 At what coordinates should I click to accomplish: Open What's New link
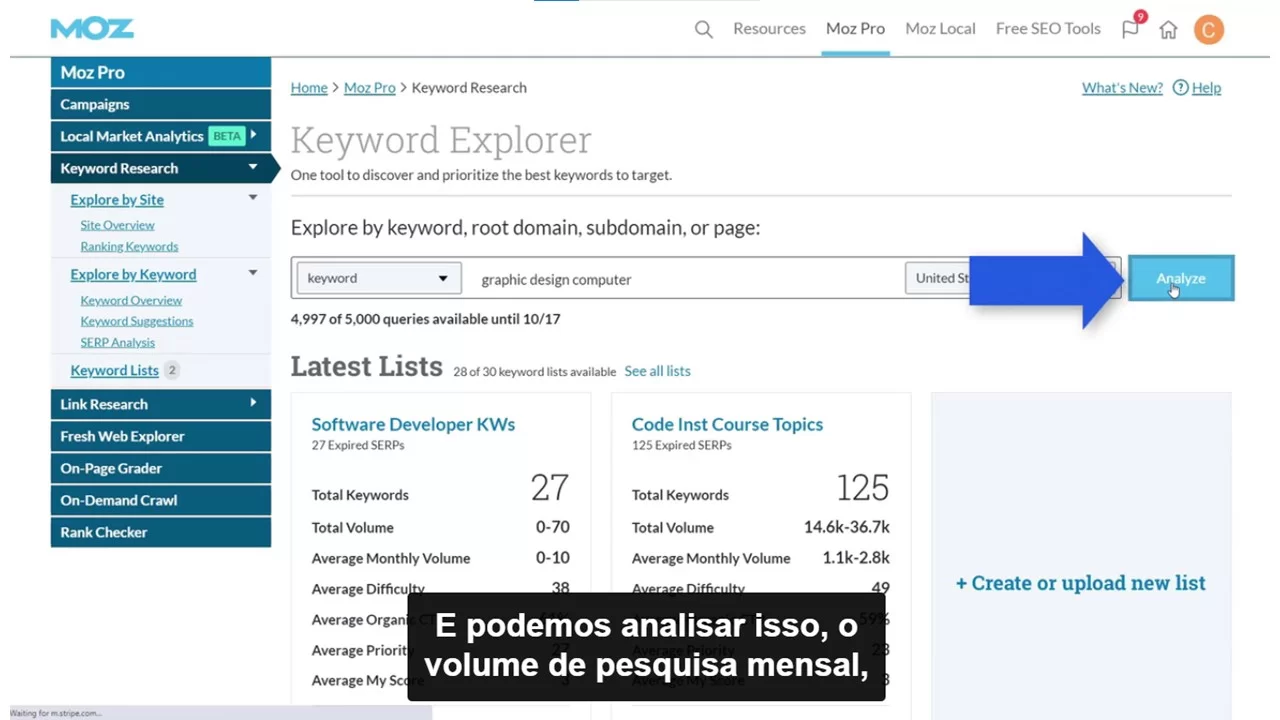click(1122, 88)
